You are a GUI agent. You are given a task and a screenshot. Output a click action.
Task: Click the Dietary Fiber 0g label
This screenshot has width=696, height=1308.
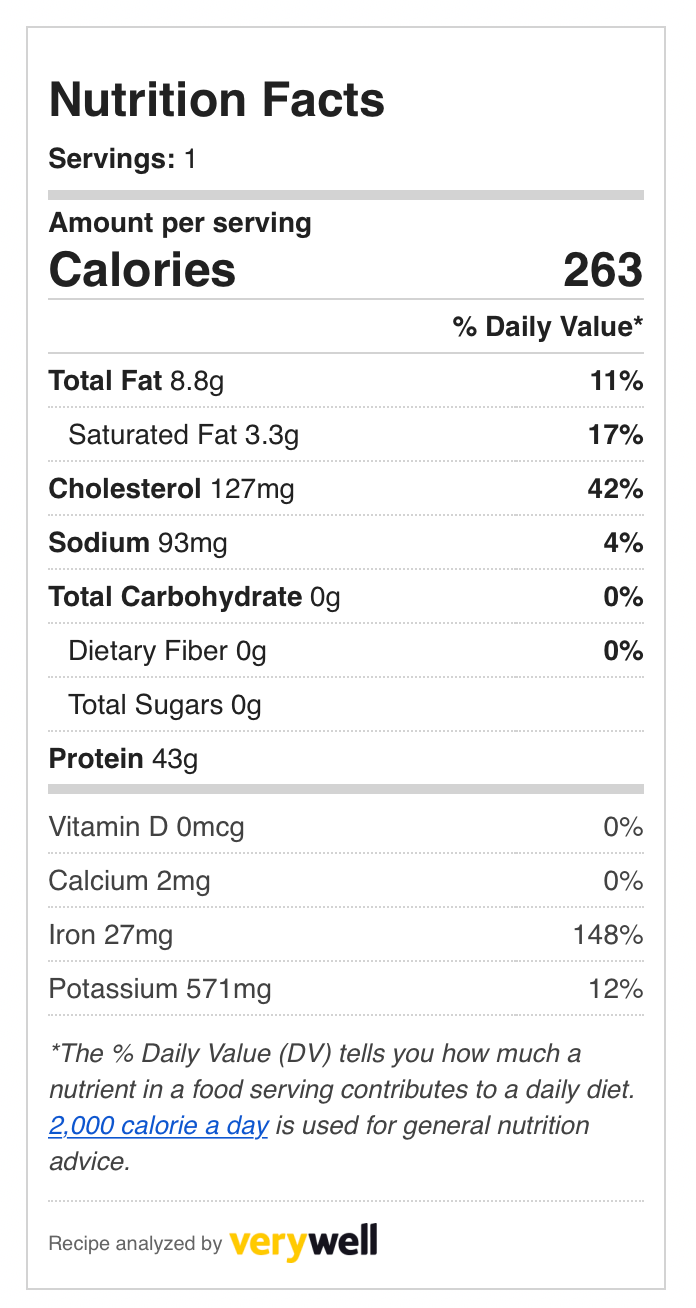pos(167,651)
